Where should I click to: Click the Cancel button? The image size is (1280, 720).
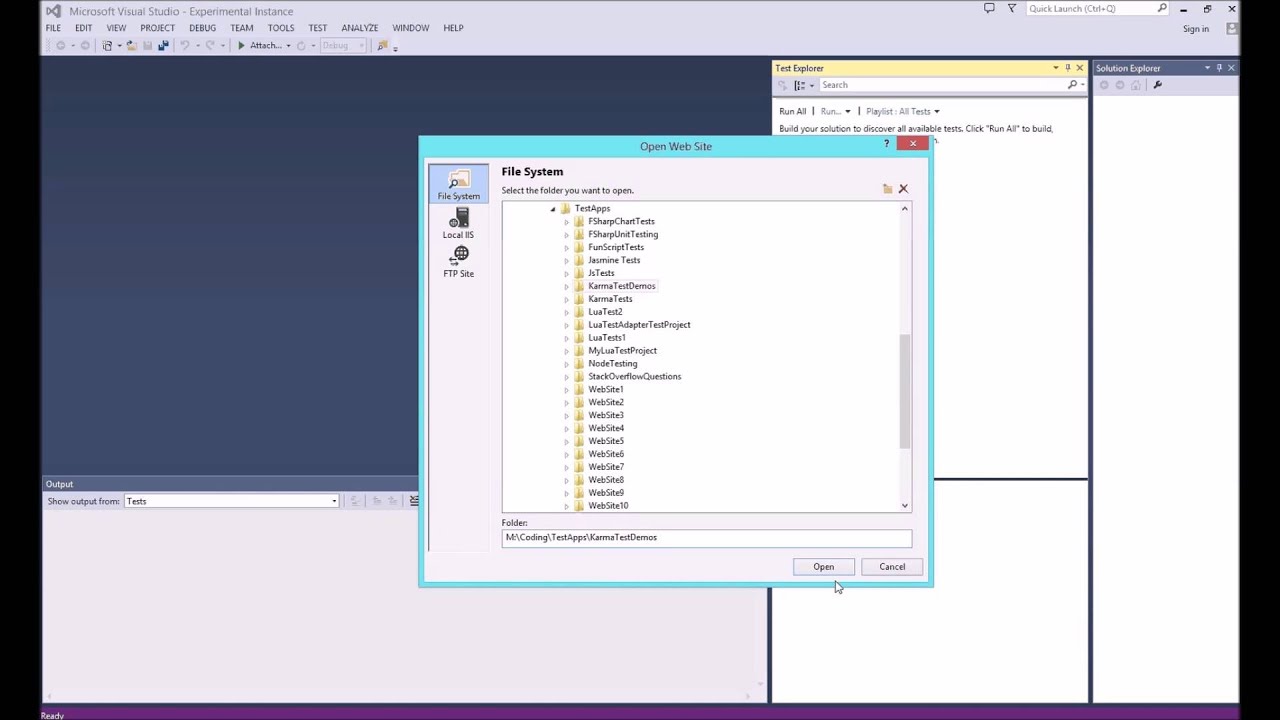coord(892,567)
